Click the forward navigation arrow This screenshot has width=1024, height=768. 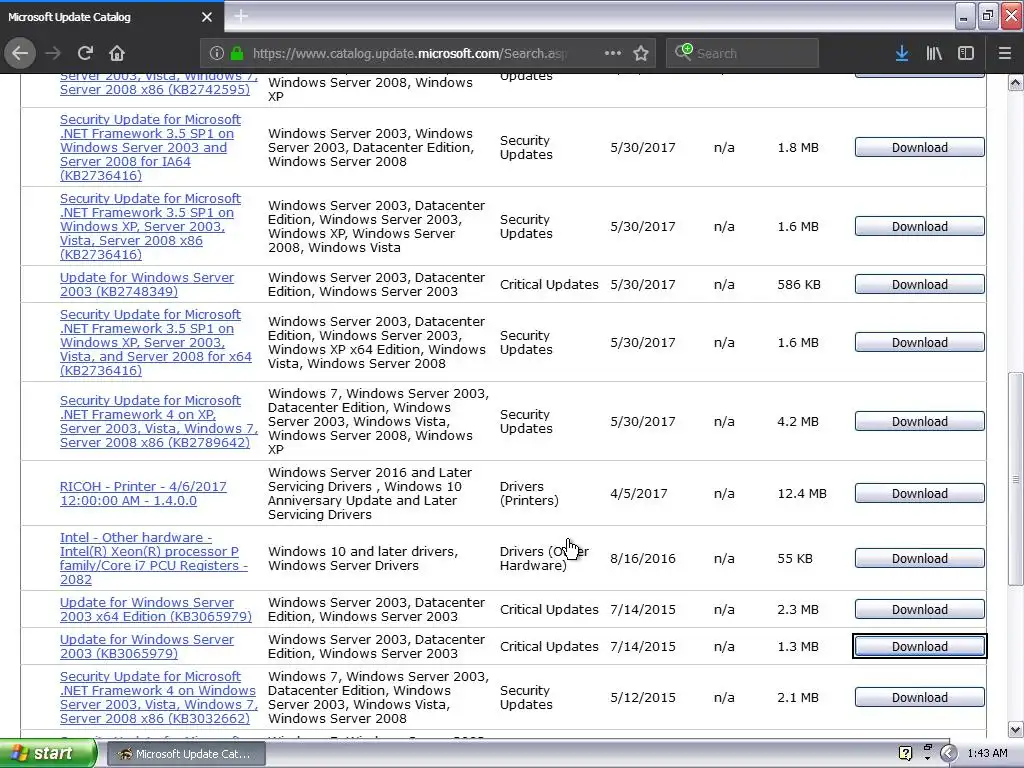coord(53,53)
